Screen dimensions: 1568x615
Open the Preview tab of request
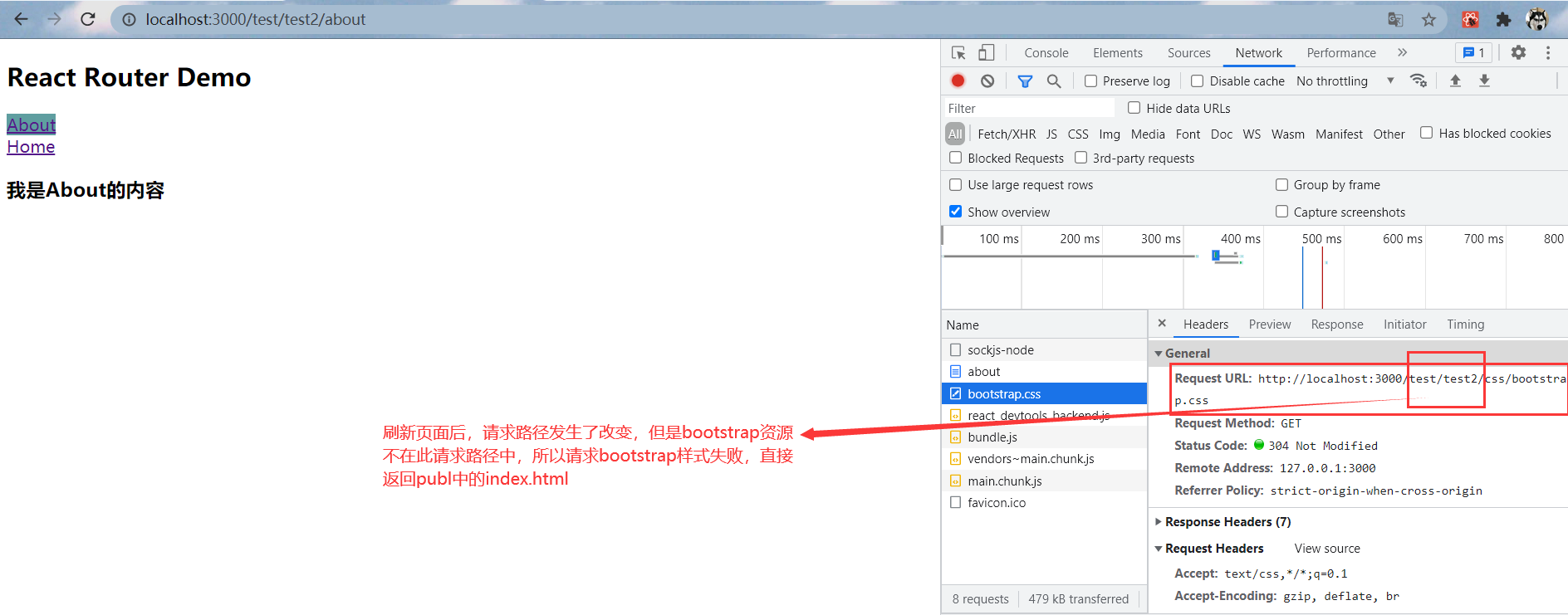pos(1270,325)
